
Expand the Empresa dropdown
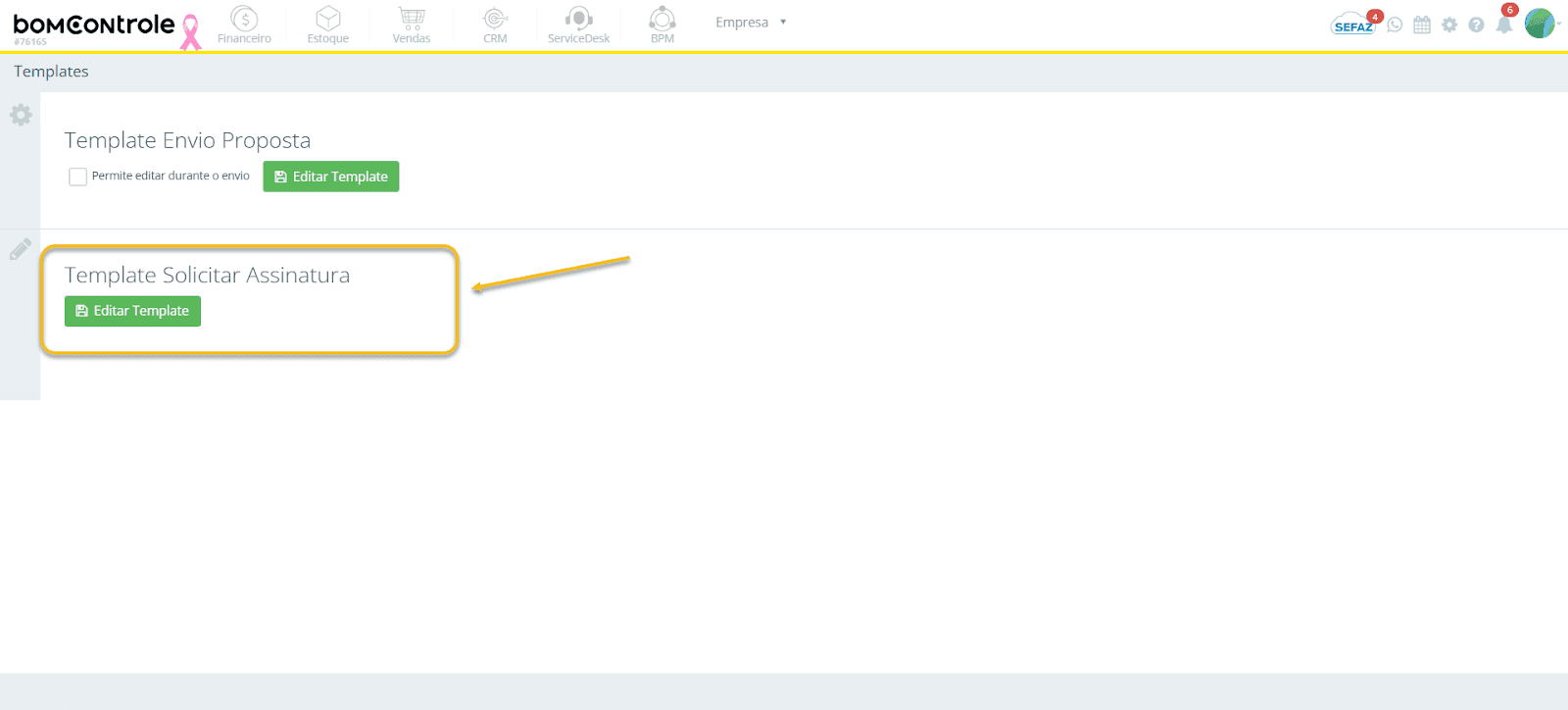tap(751, 22)
